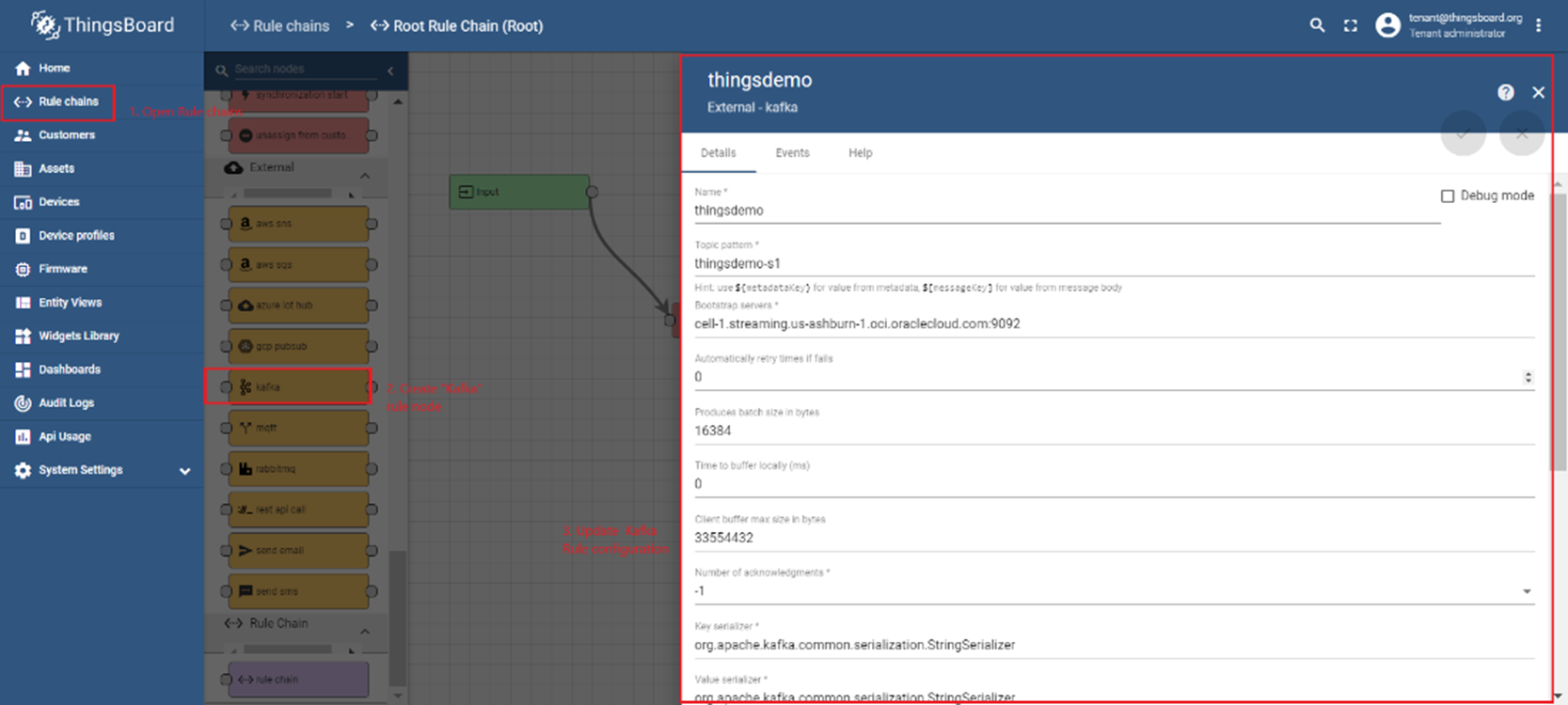Click the Input node on canvas
The image size is (1568, 705).
[x=519, y=192]
